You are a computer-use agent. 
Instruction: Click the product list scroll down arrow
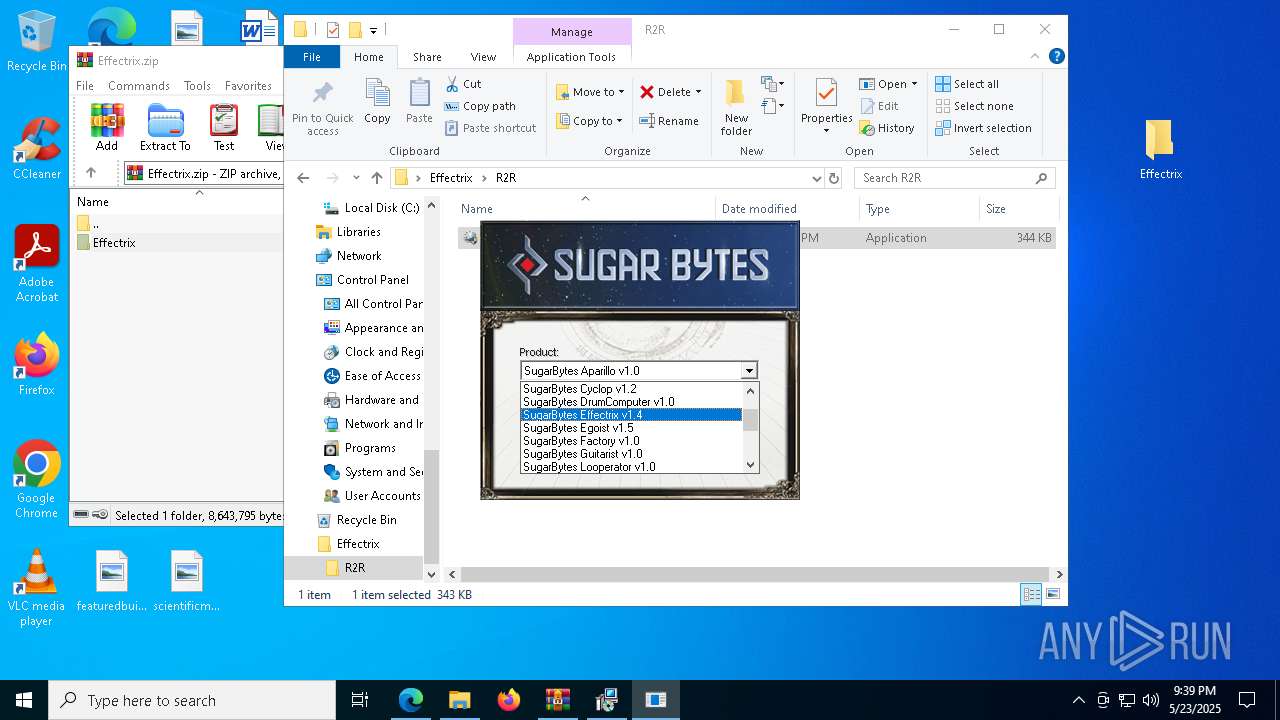(750, 465)
